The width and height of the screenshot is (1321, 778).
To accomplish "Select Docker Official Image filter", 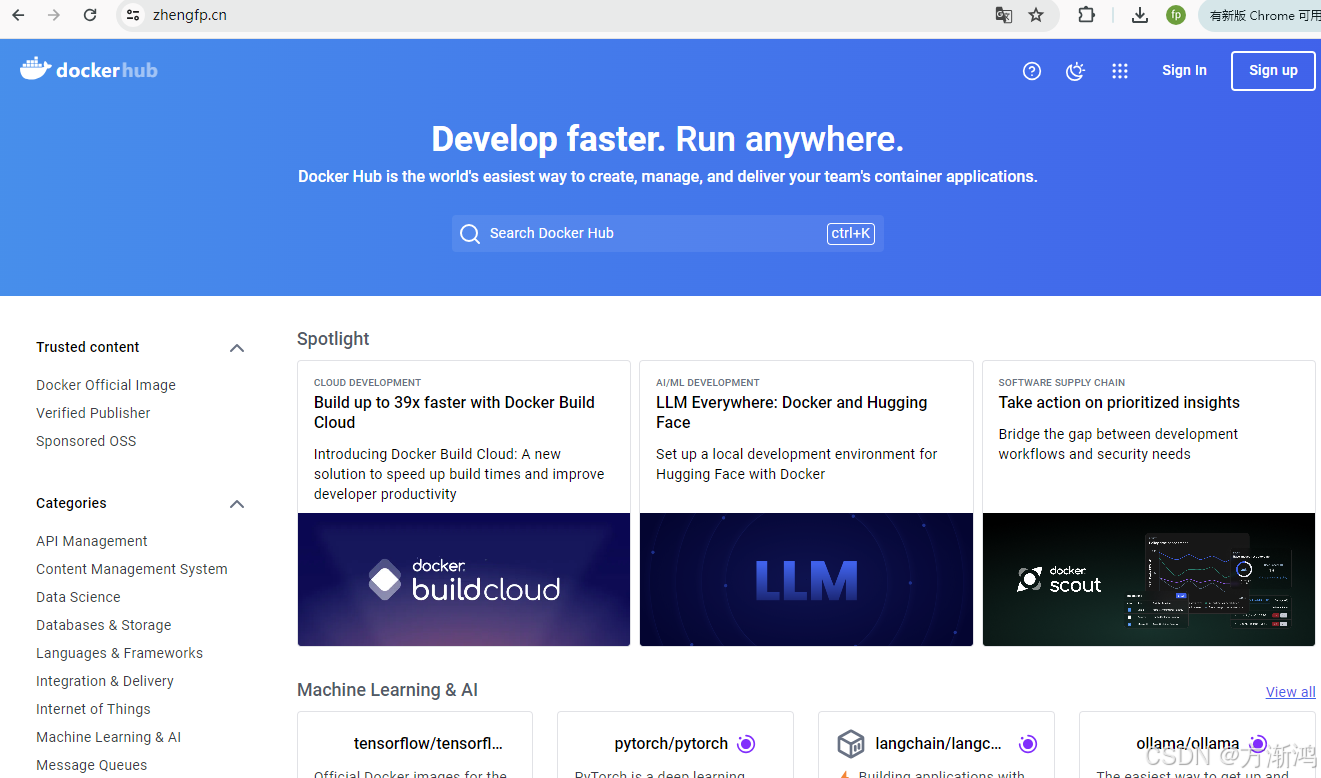I will (x=106, y=385).
